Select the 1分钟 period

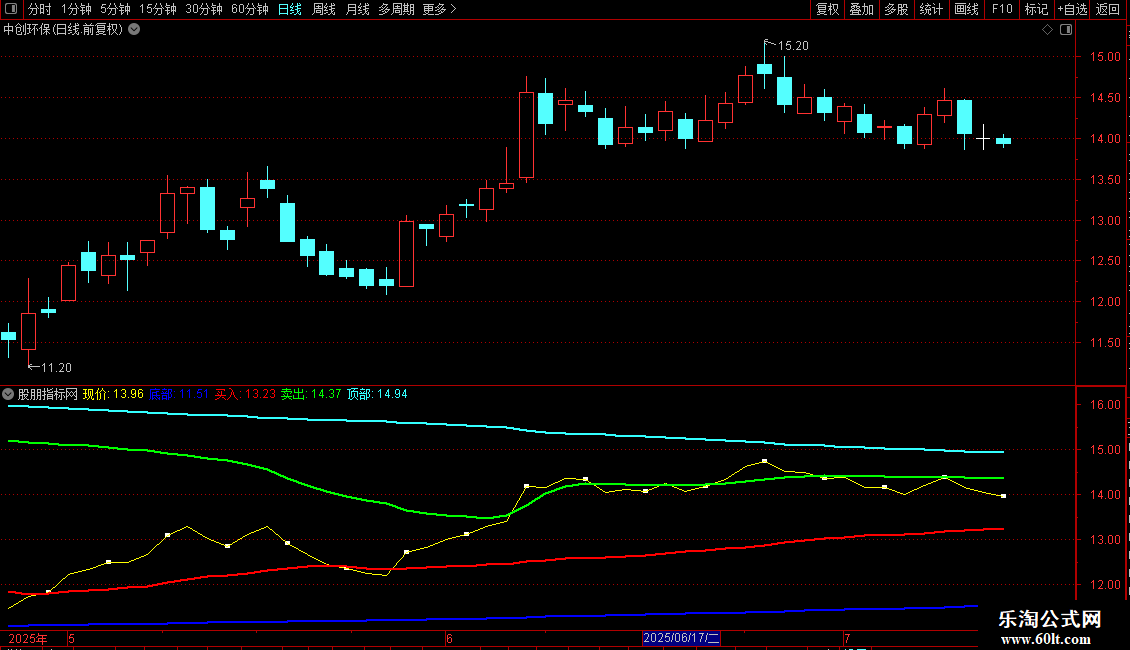click(76, 9)
